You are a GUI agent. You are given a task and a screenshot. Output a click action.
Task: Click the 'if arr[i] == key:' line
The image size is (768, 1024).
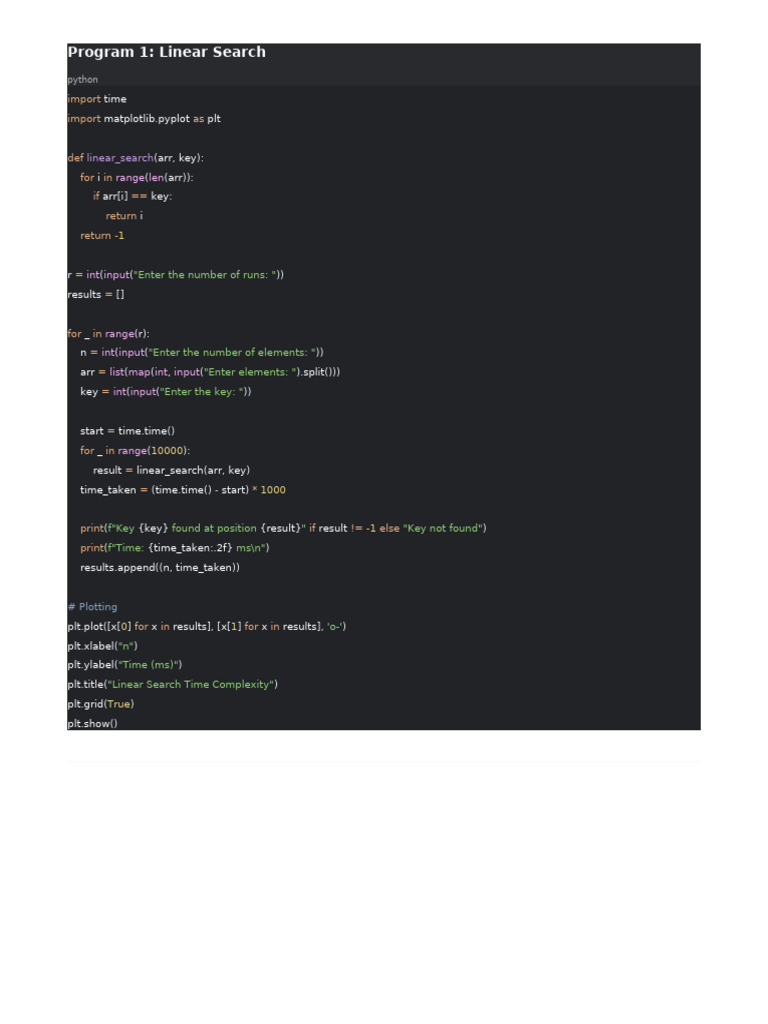tap(133, 197)
